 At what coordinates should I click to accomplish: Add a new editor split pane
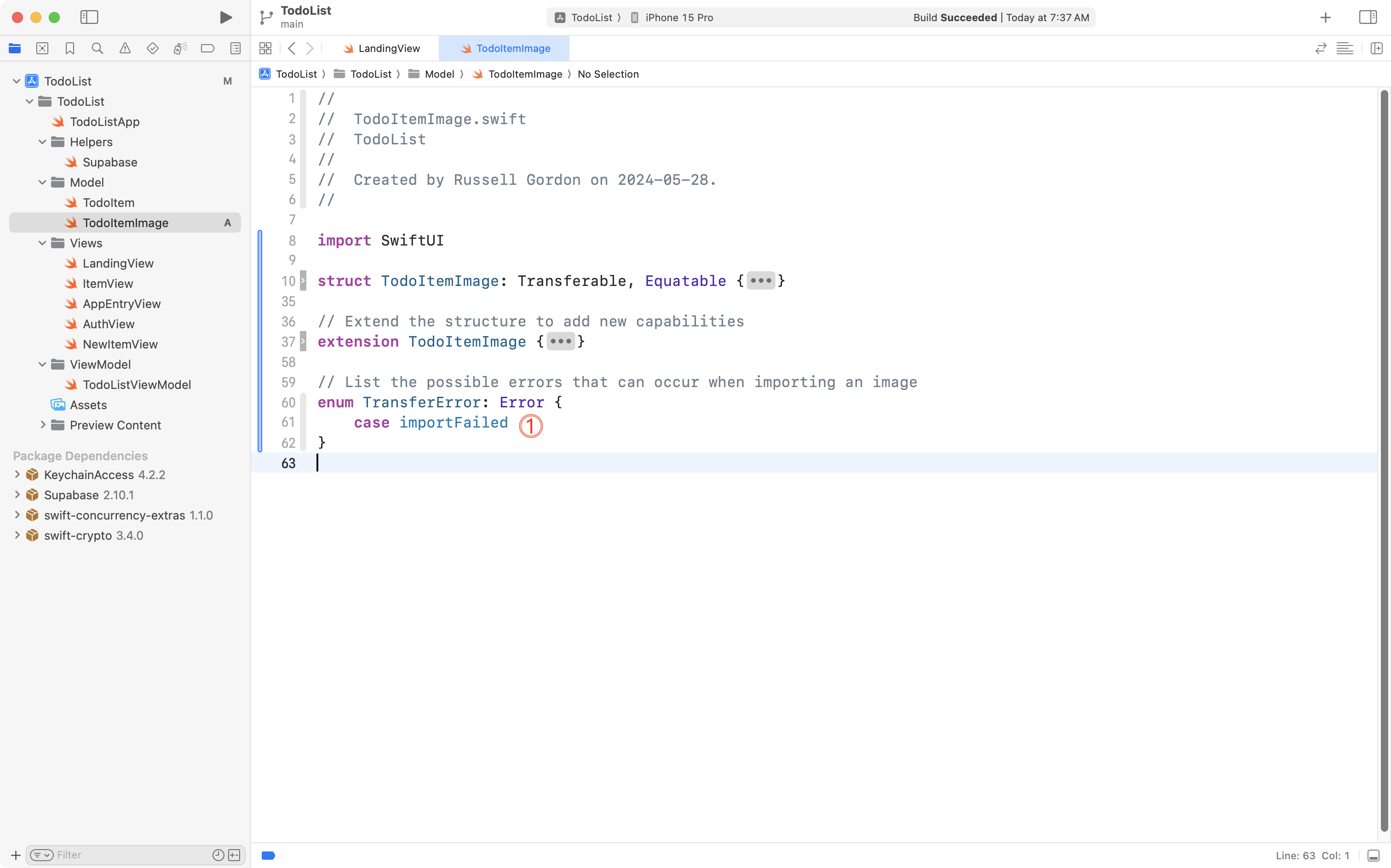coord(1377,48)
